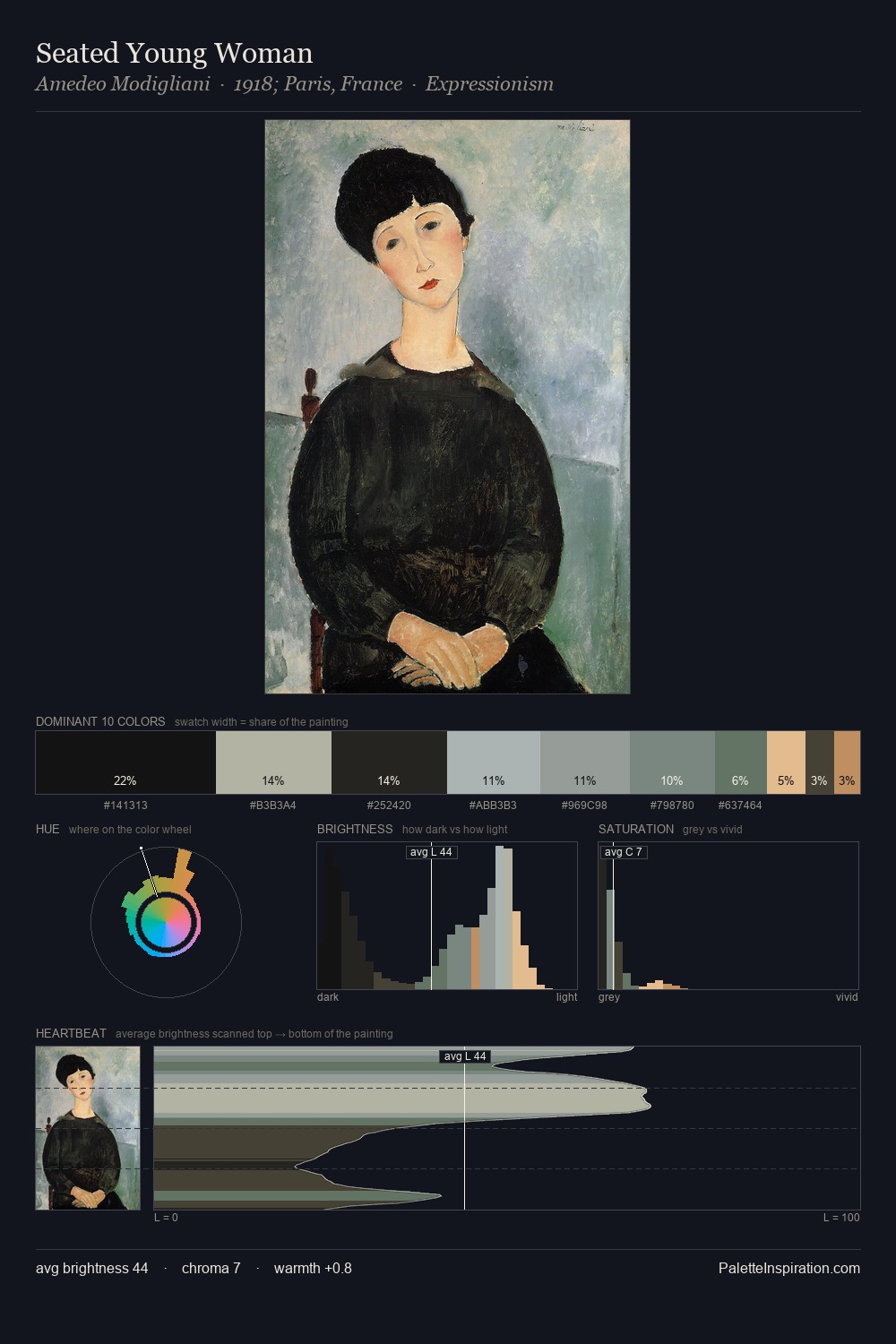This screenshot has width=896, height=1344.
Task: Open the PaletteInspiration.com link
Action: [789, 1268]
